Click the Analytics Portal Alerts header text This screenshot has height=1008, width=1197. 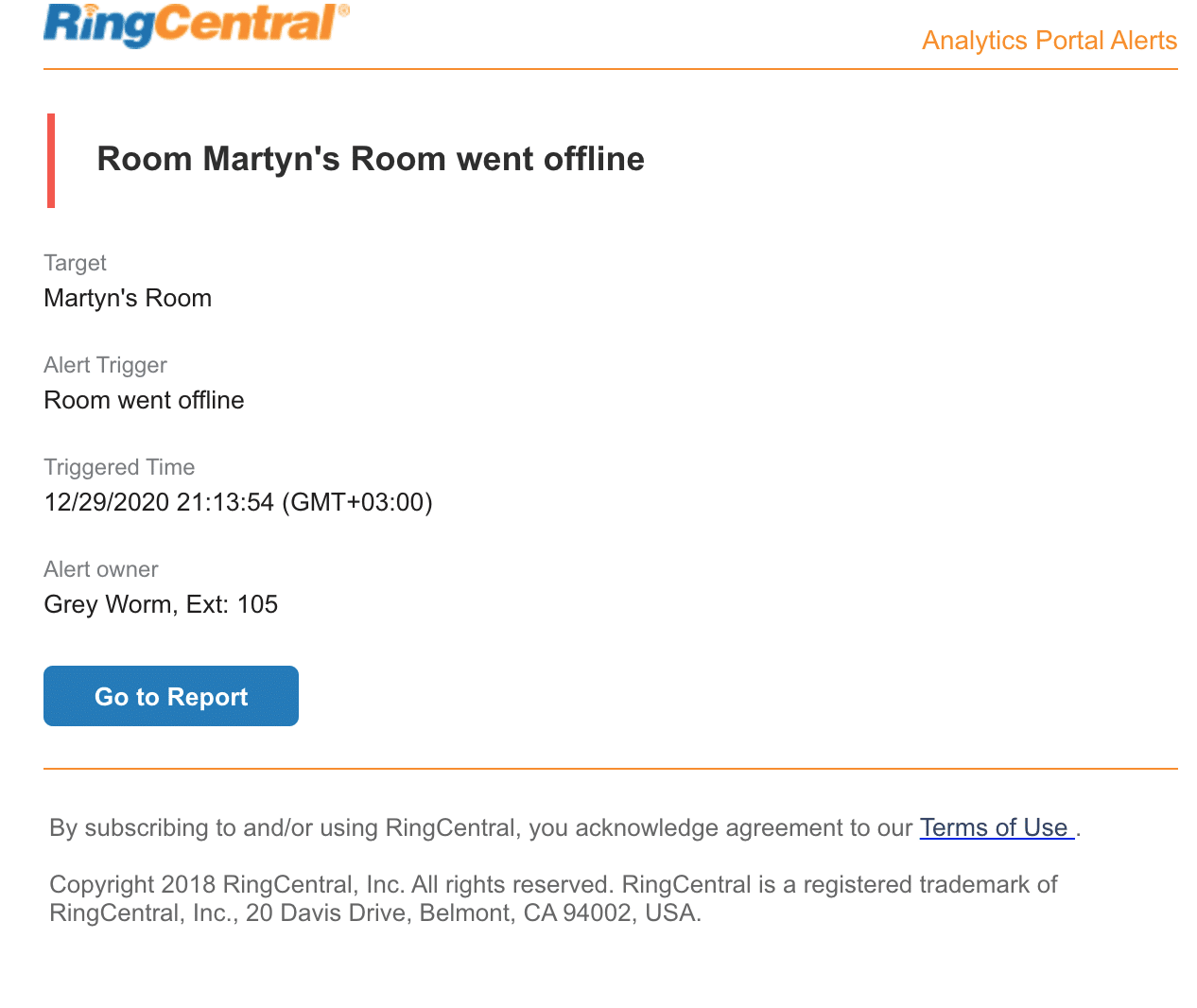(1050, 41)
